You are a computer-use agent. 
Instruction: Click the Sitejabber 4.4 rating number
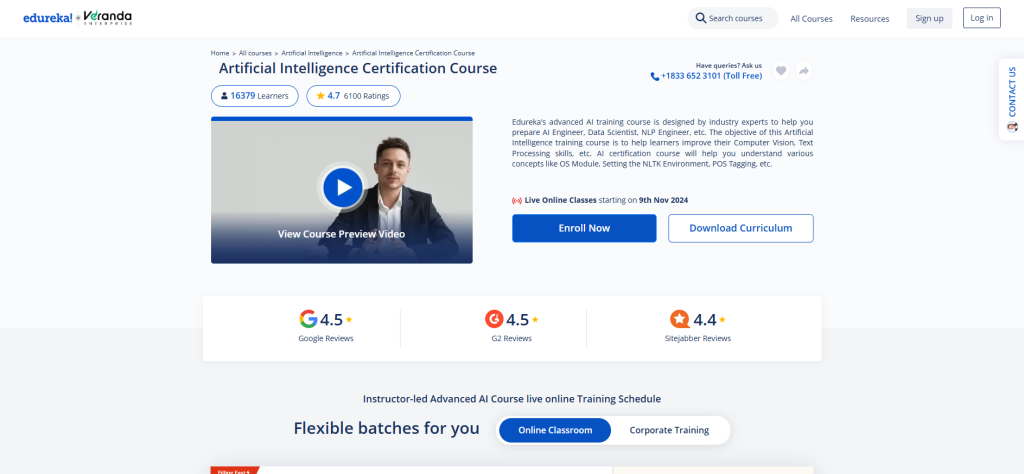pos(705,320)
